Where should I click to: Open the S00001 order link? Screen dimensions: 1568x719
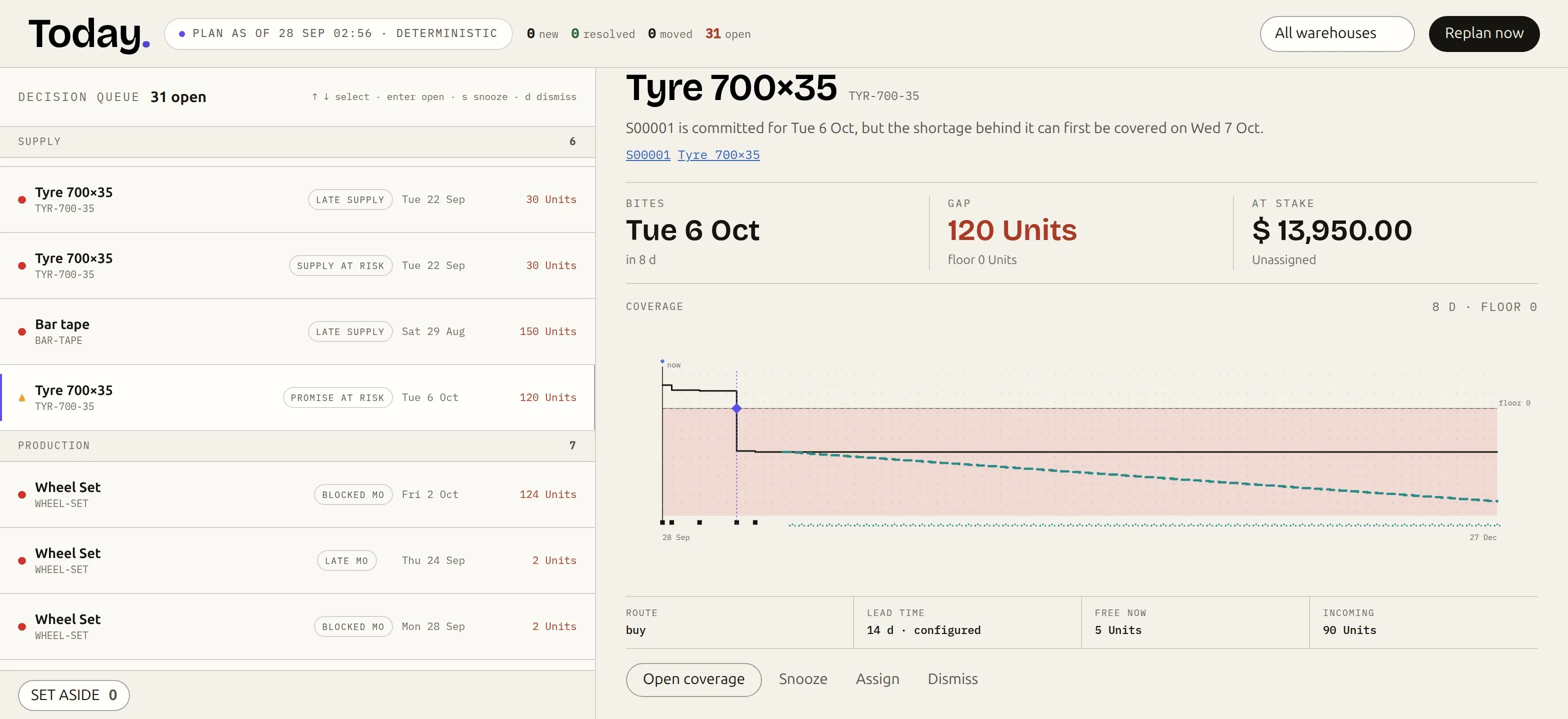click(x=647, y=154)
